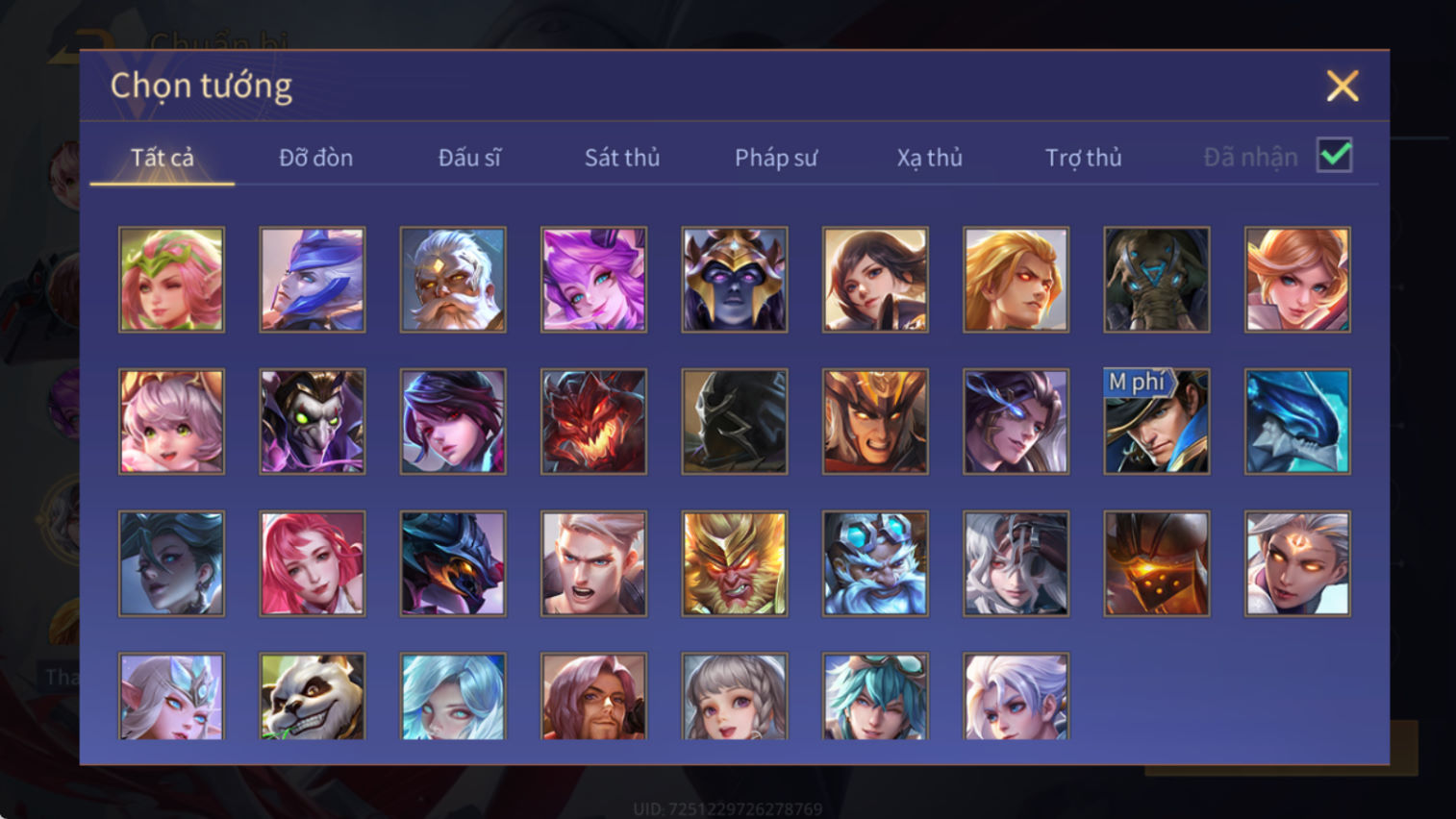The width and height of the screenshot is (1456, 819).
Task: Pick the purple-haired fox girl hero
Action: coord(594,280)
